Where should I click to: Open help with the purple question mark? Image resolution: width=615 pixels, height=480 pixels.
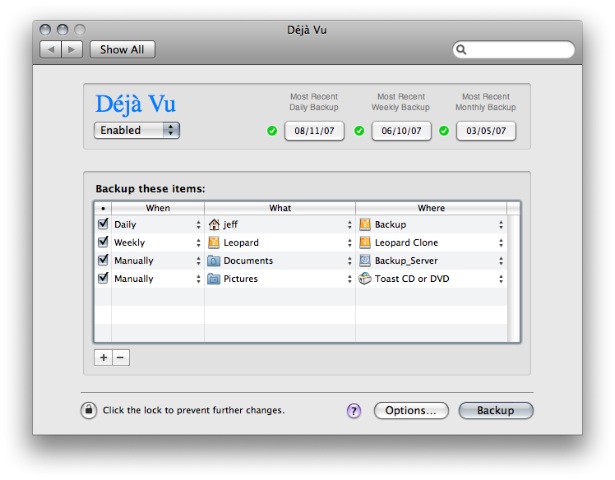[354, 410]
